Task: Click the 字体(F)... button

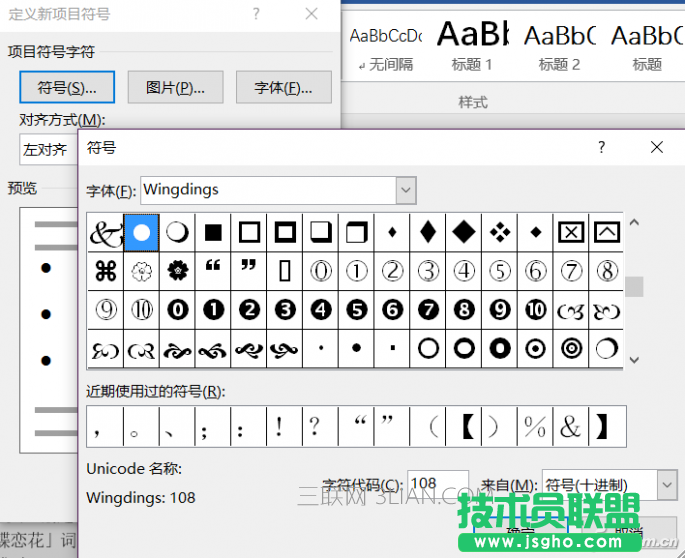Action: click(283, 87)
